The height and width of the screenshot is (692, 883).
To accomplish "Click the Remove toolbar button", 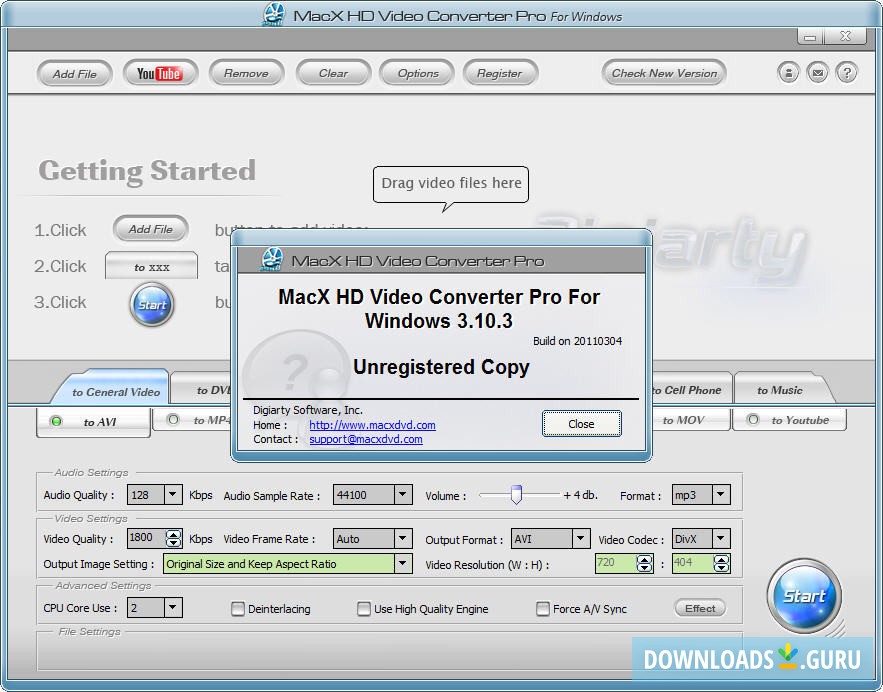I will click(x=246, y=73).
